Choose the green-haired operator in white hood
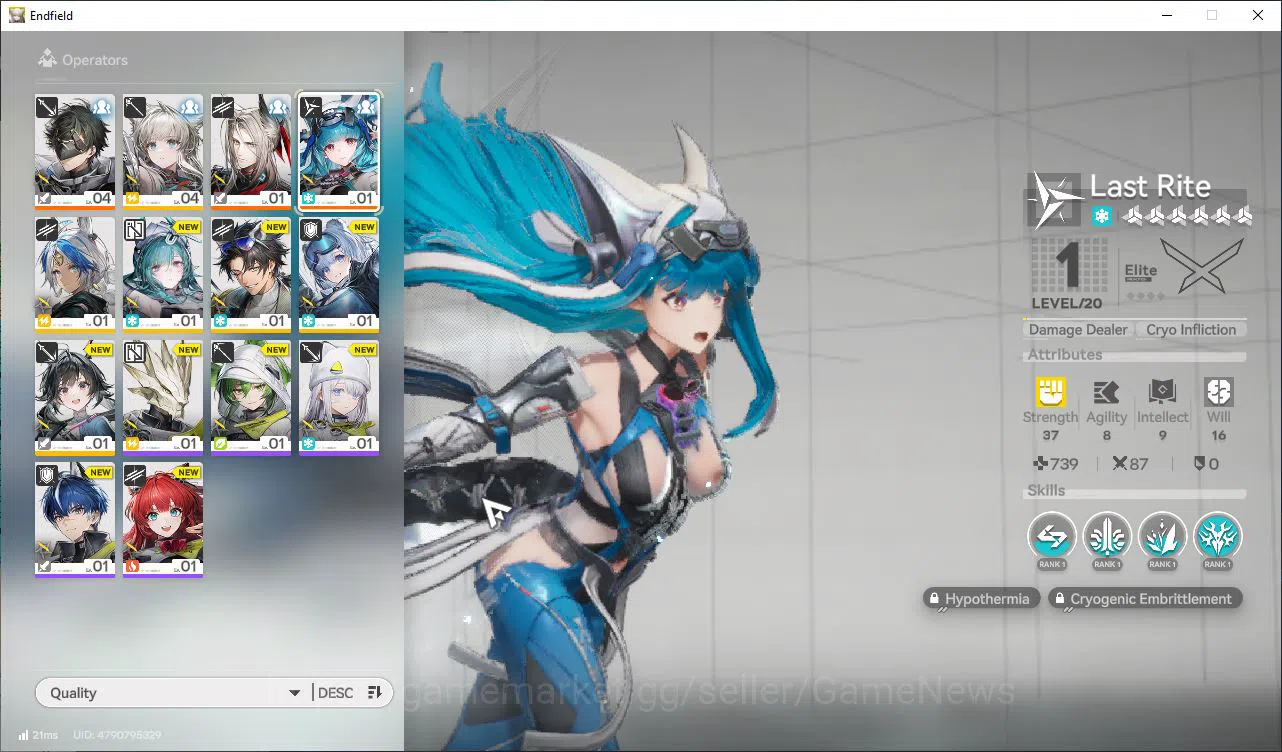The width and height of the screenshot is (1282, 752). coord(251,398)
